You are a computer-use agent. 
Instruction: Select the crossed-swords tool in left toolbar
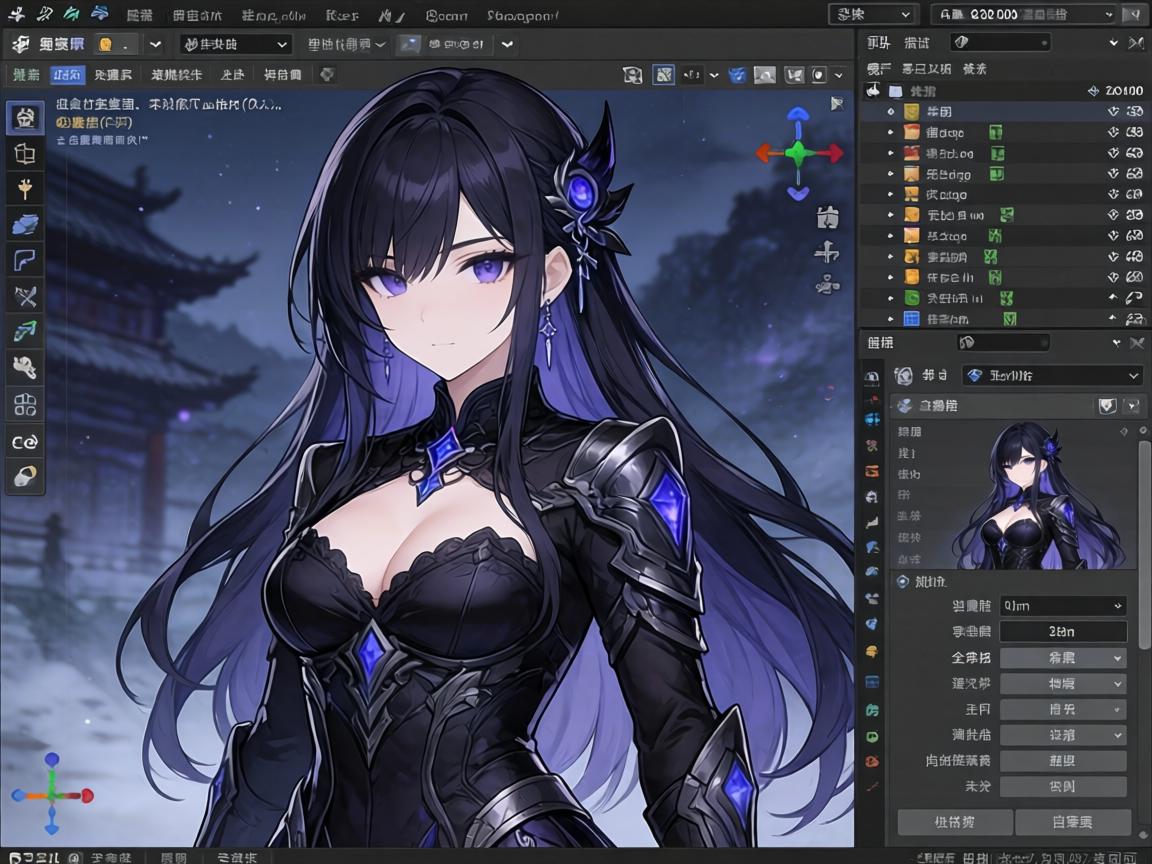25,295
